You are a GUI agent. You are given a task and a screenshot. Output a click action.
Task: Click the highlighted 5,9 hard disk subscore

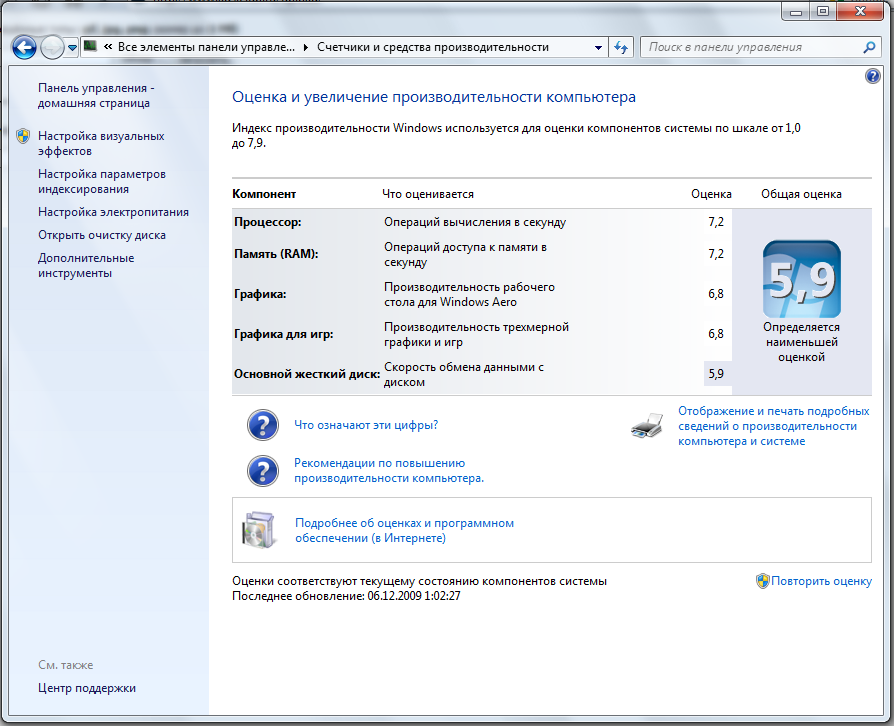tap(717, 374)
